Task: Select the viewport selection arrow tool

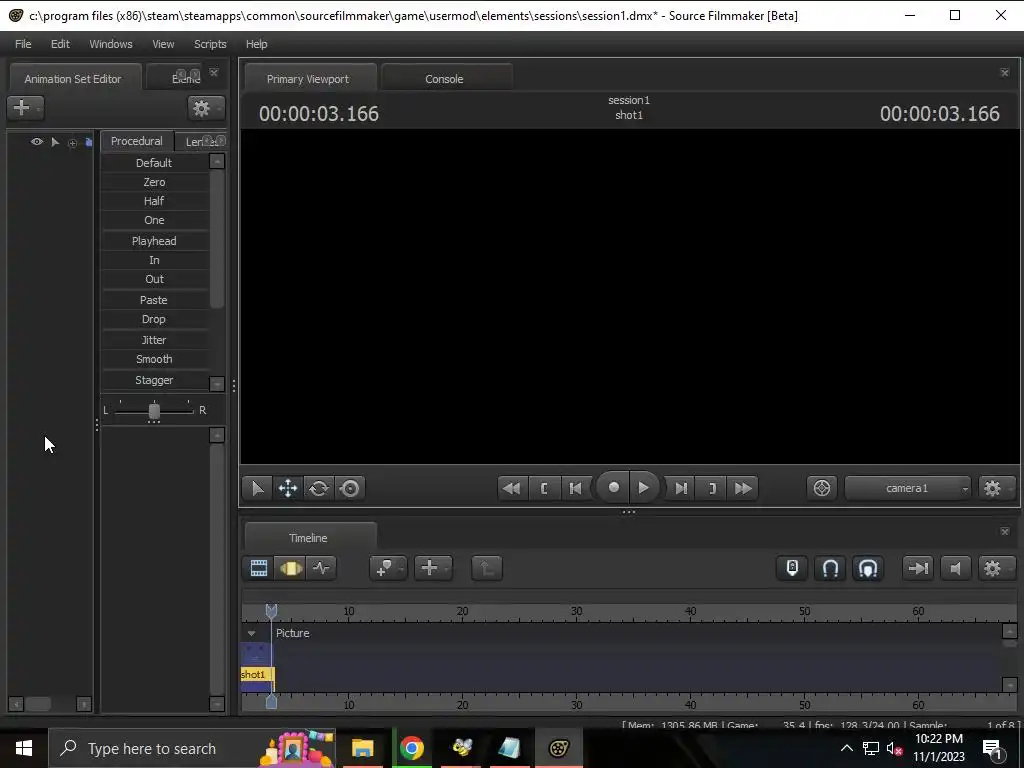Action: [x=257, y=488]
